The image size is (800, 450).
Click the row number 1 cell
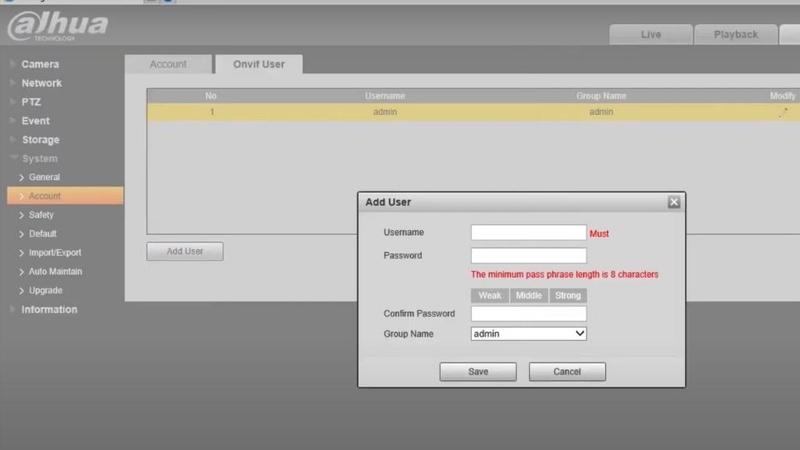(x=212, y=112)
